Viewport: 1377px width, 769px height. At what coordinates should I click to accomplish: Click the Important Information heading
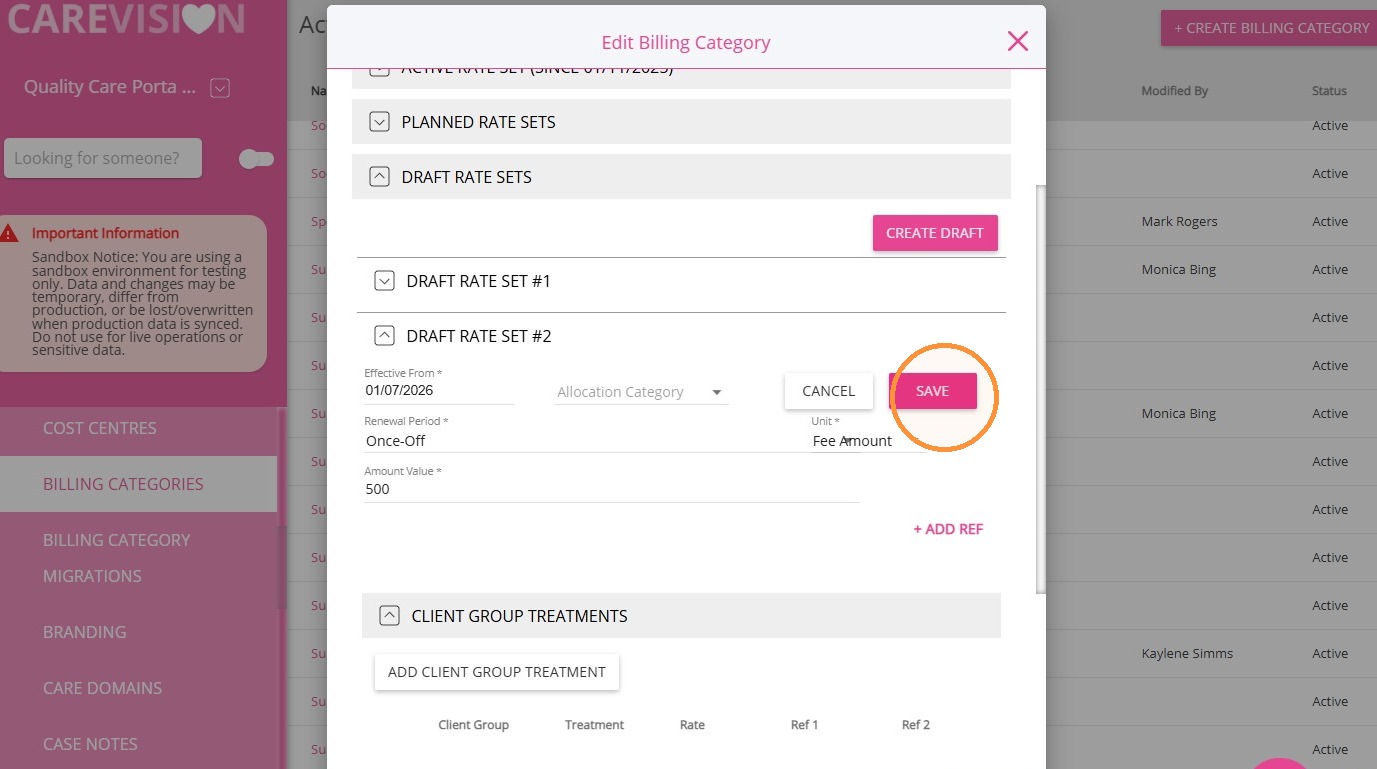tap(105, 233)
